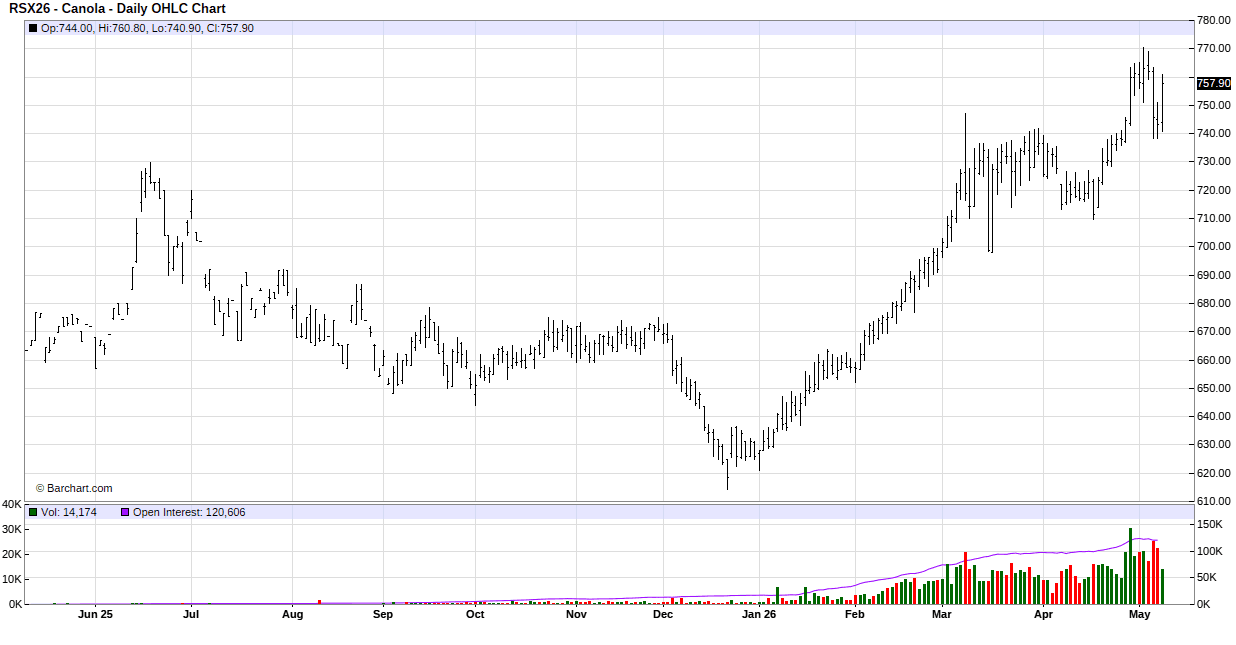This screenshot has width=1236, height=645.
Task: Click the Vol: 14,174 legend text
Action: coord(70,512)
